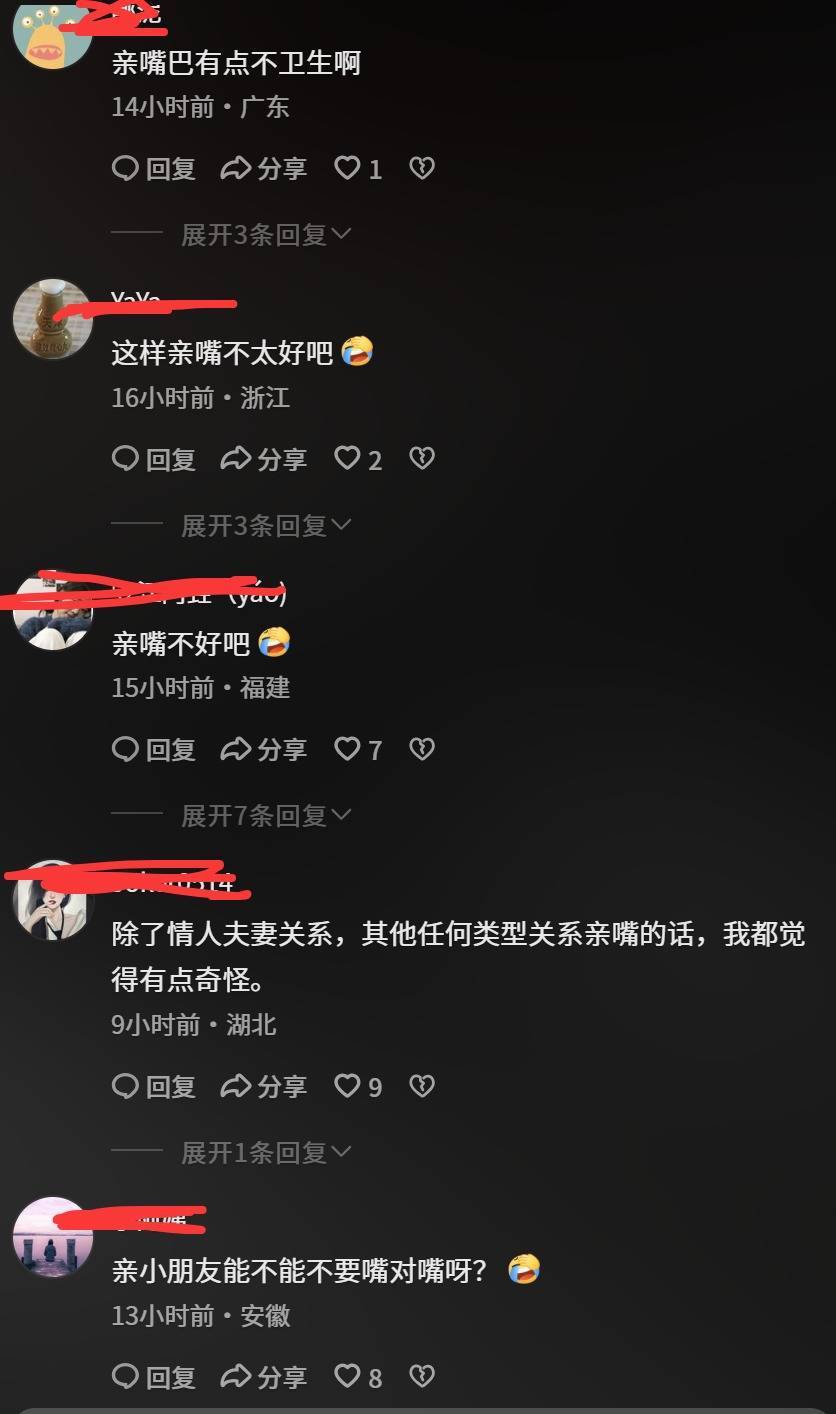Like the comment showing 2 likes

click(358, 460)
